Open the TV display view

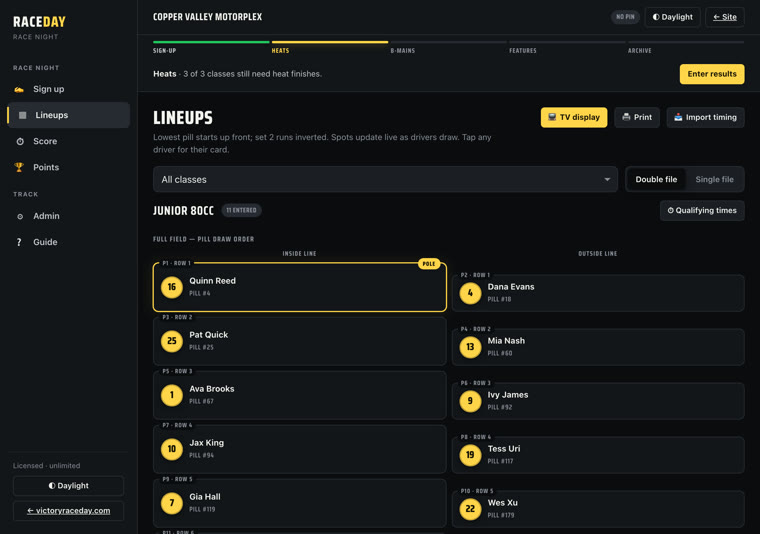coord(574,117)
